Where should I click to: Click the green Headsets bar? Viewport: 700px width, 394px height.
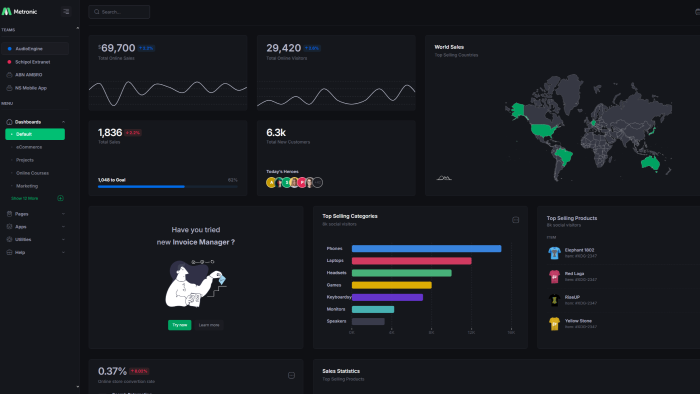click(402, 273)
